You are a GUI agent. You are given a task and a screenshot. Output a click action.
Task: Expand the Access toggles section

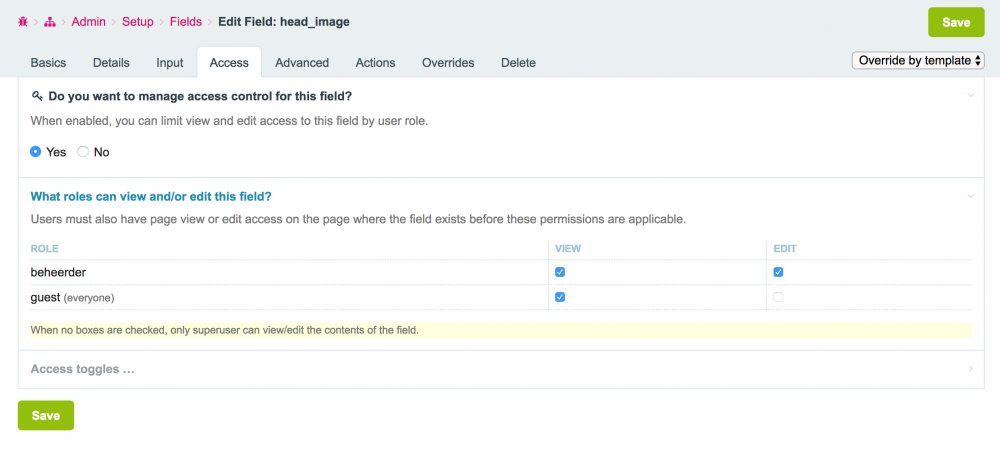tap(83, 369)
